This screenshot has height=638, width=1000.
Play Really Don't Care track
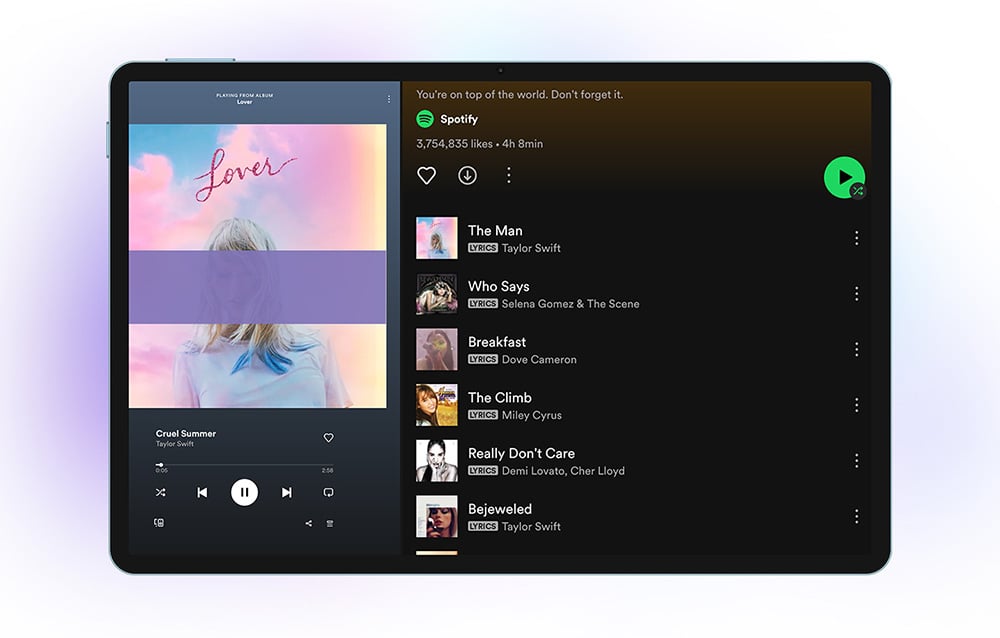(638, 461)
